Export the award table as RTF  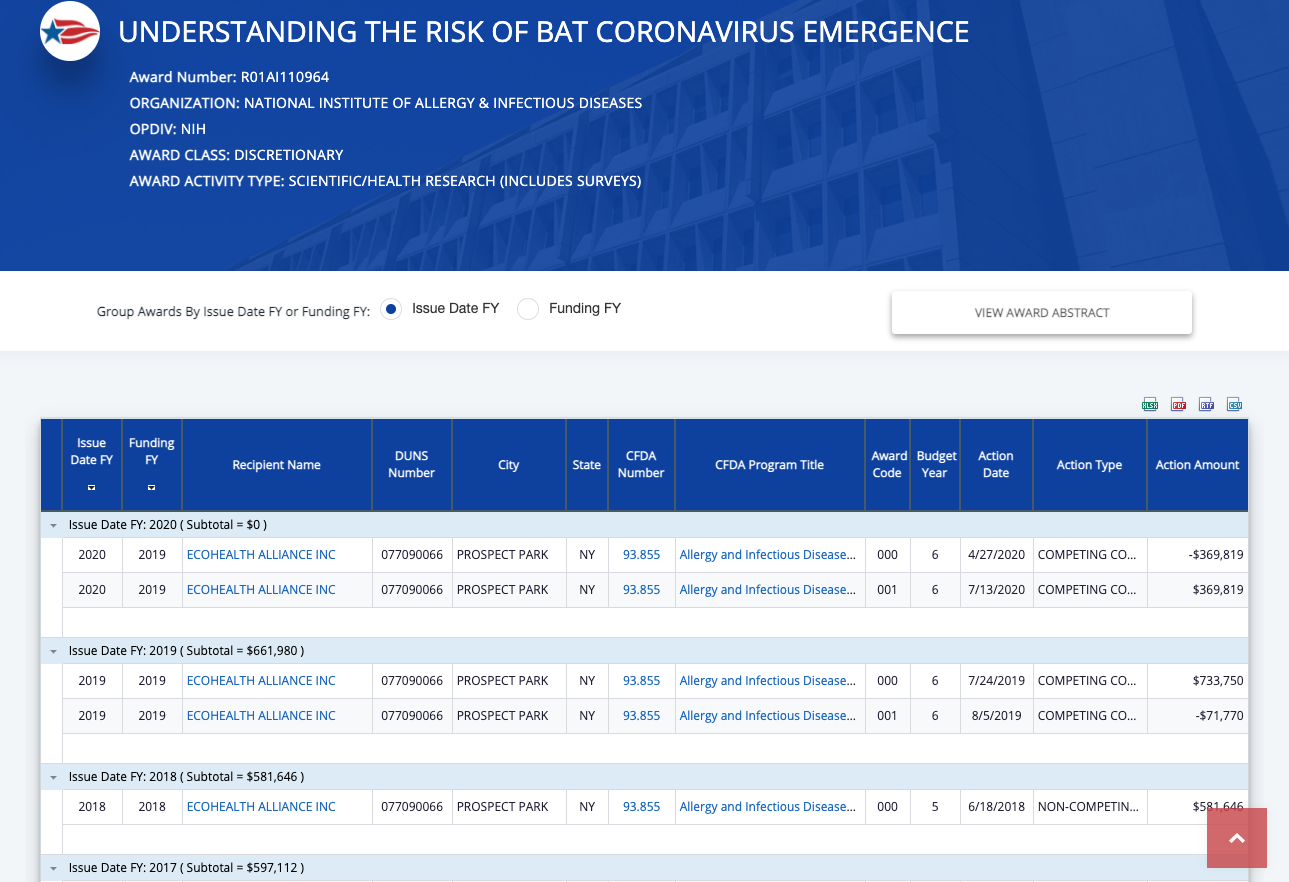(x=1206, y=404)
